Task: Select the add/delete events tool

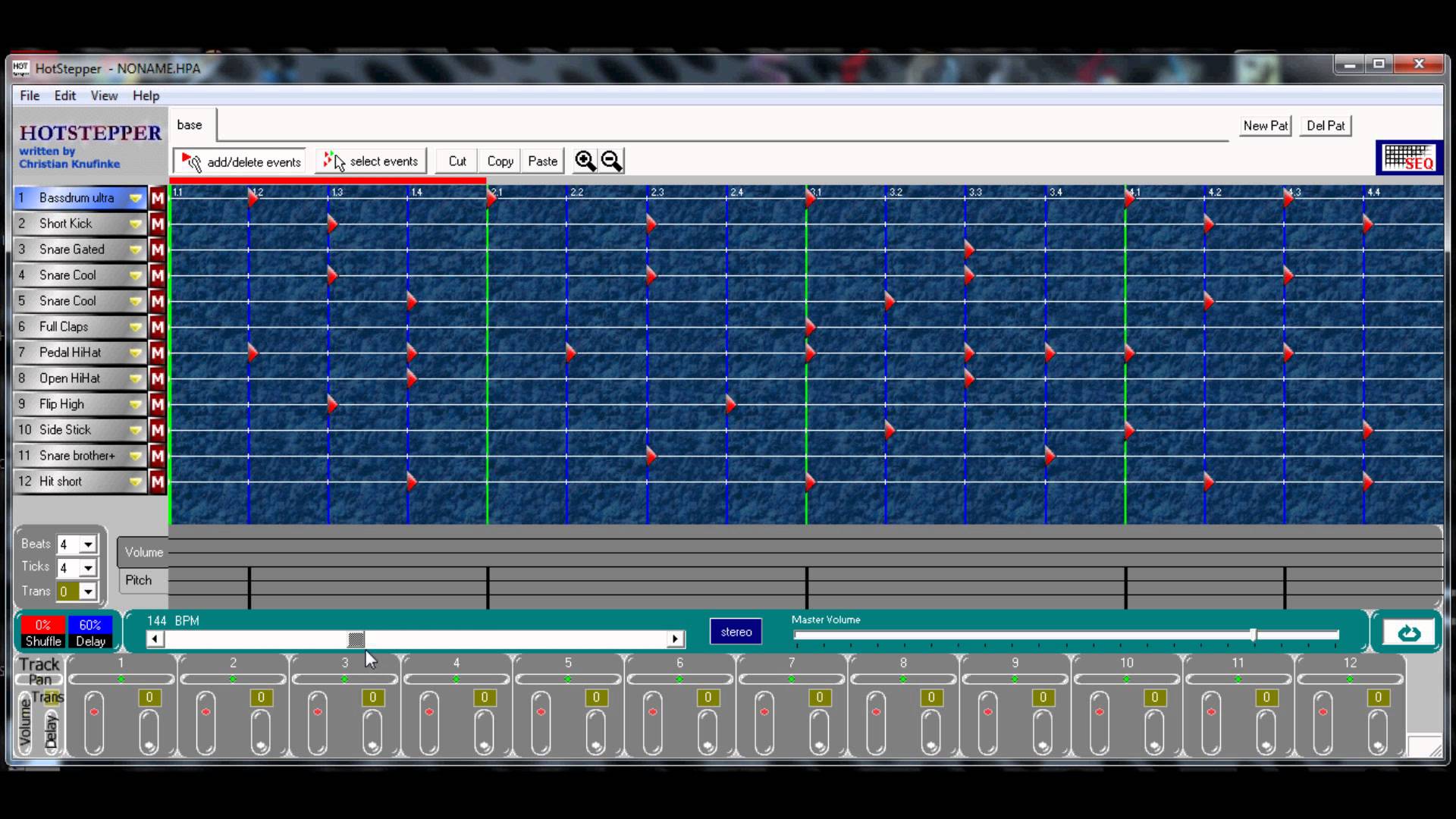Action: (239, 161)
